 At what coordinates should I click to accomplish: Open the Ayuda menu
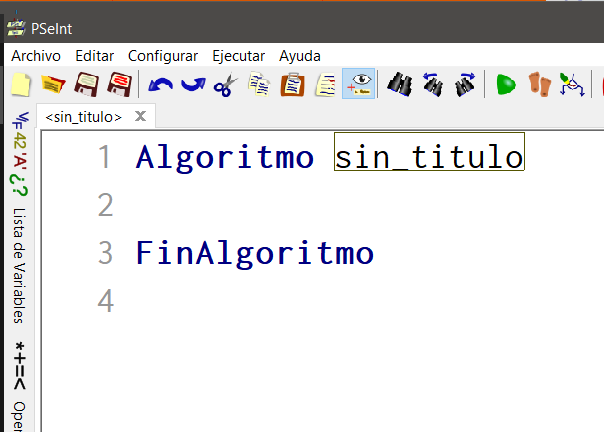[300, 56]
